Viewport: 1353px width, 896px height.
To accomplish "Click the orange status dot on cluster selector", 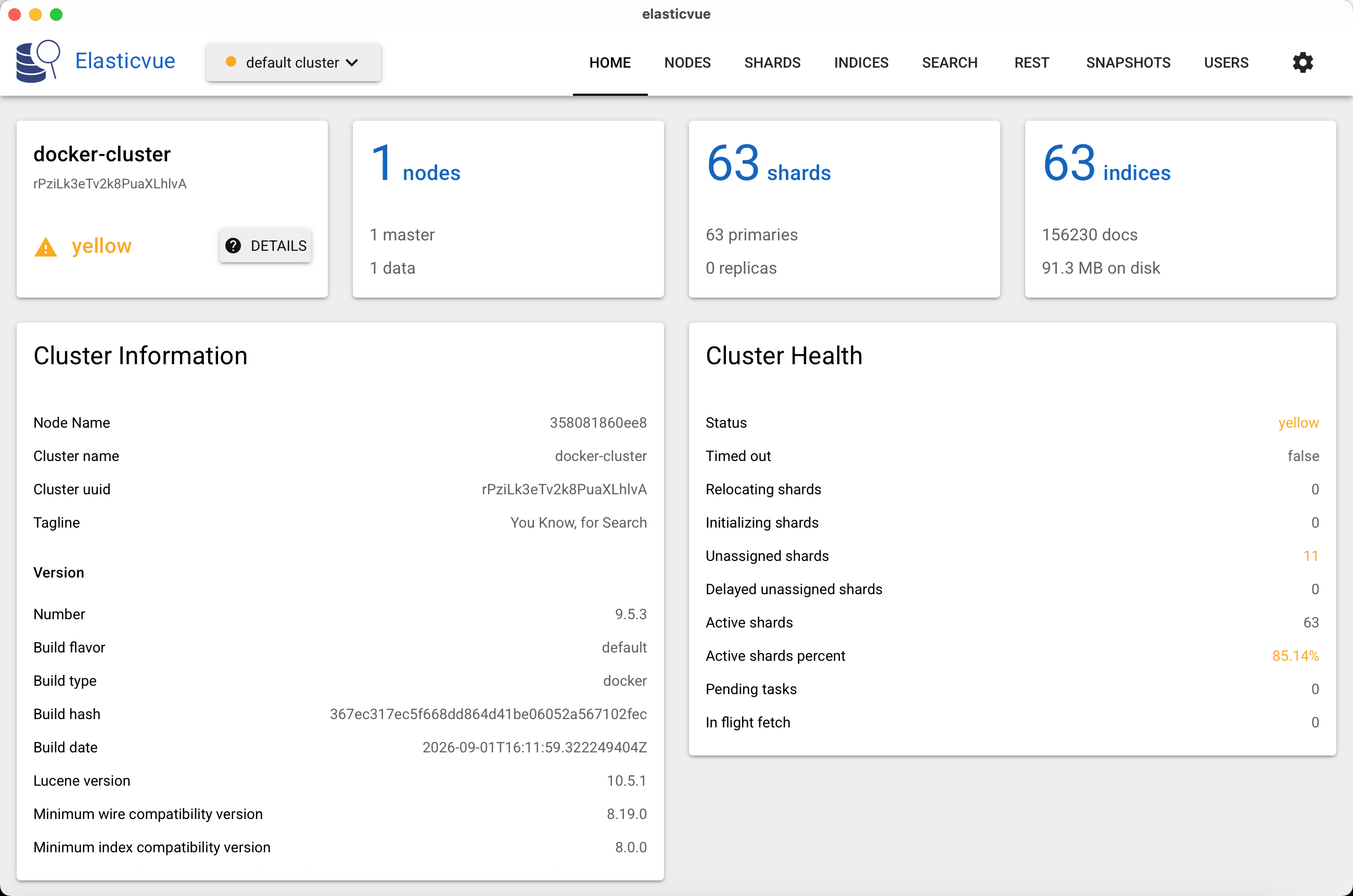I will [232, 62].
